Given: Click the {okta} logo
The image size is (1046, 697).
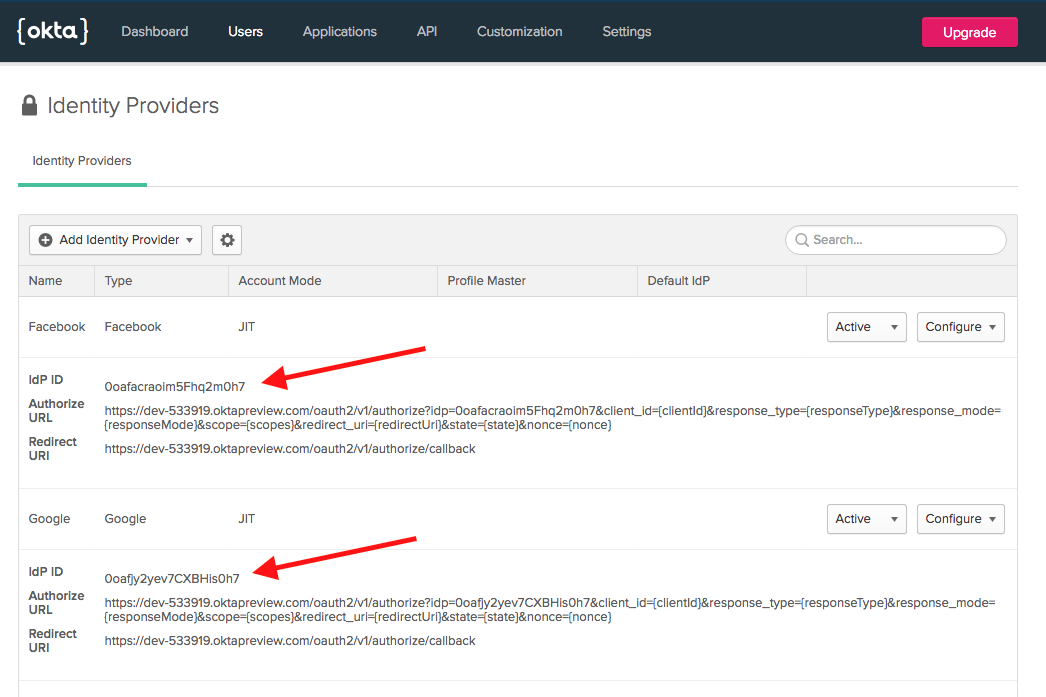Looking at the screenshot, I should coord(52,31).
